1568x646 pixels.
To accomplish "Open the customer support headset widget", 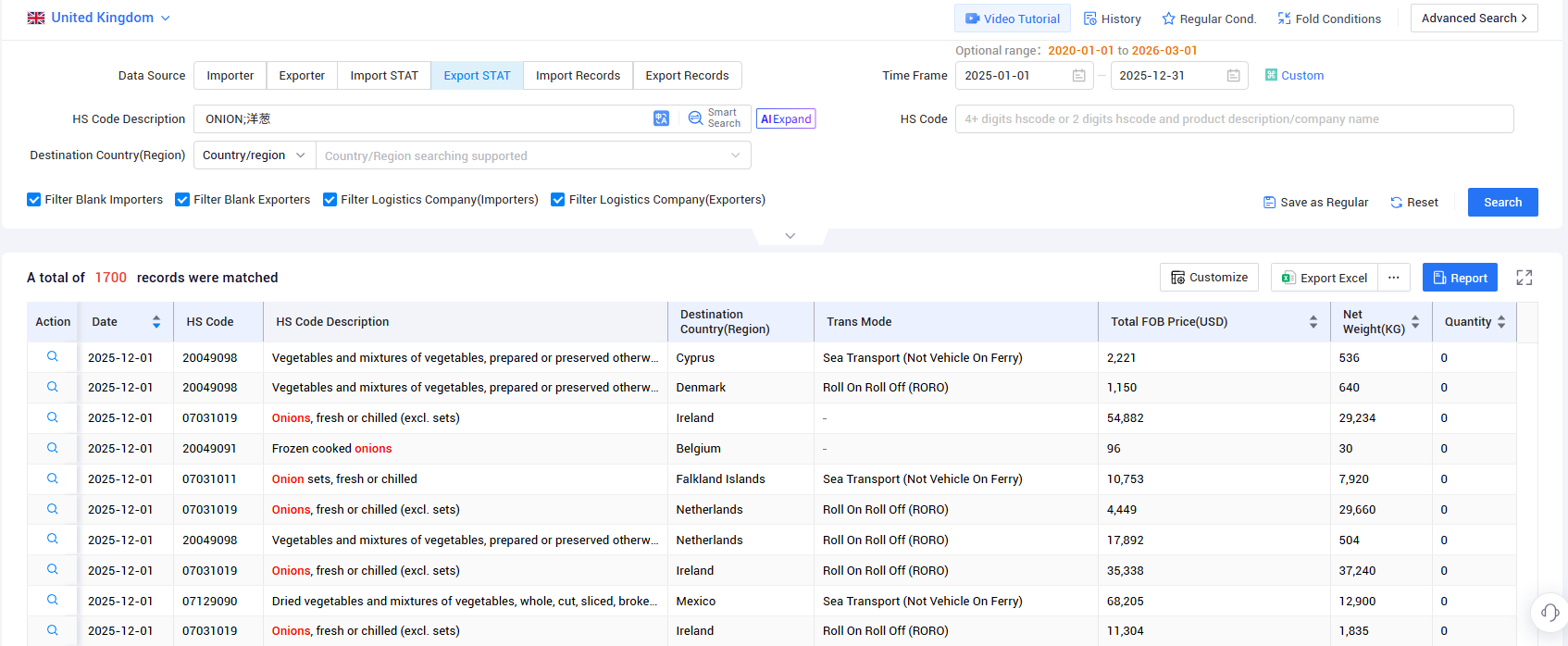I will click(1549, 613).
